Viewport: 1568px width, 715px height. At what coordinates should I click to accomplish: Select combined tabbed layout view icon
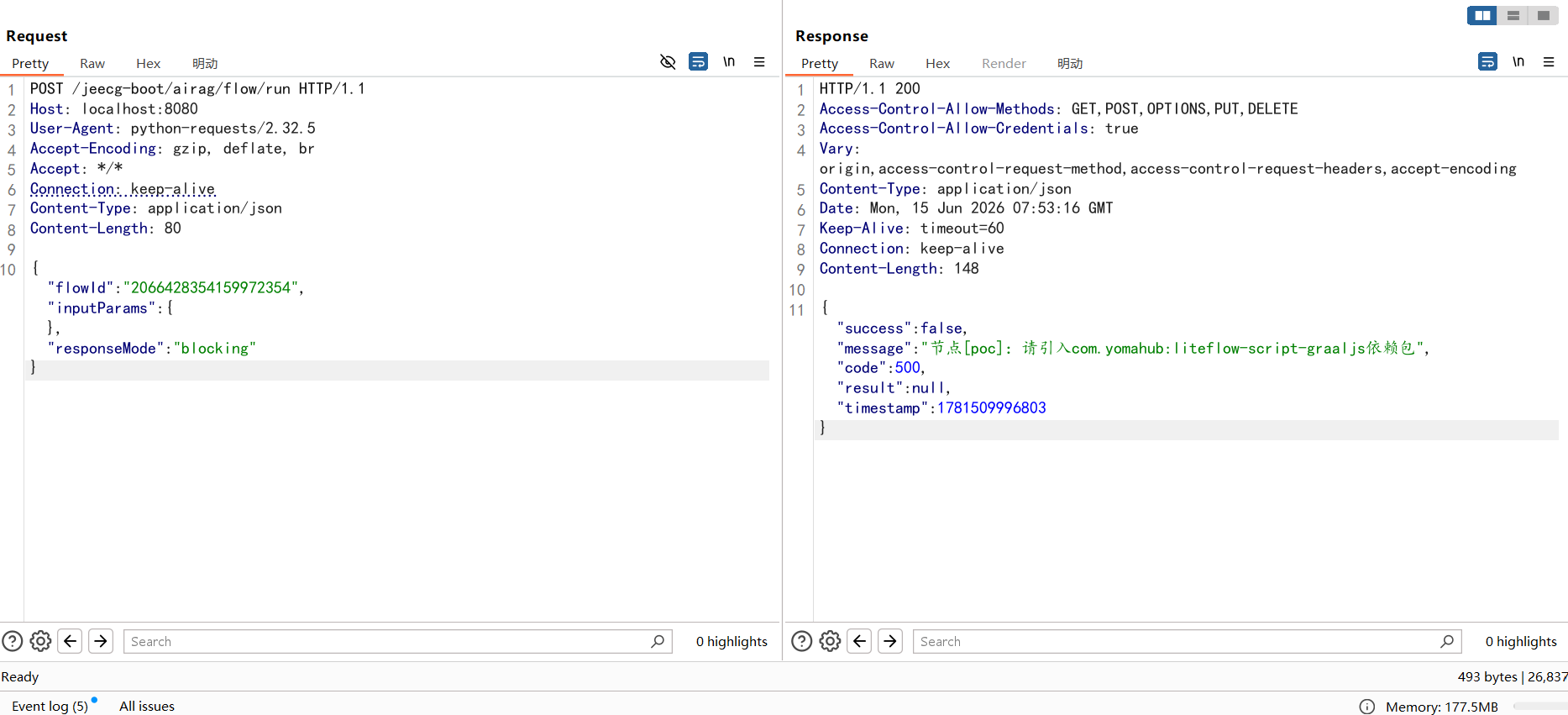click(x=1543, y=15)
